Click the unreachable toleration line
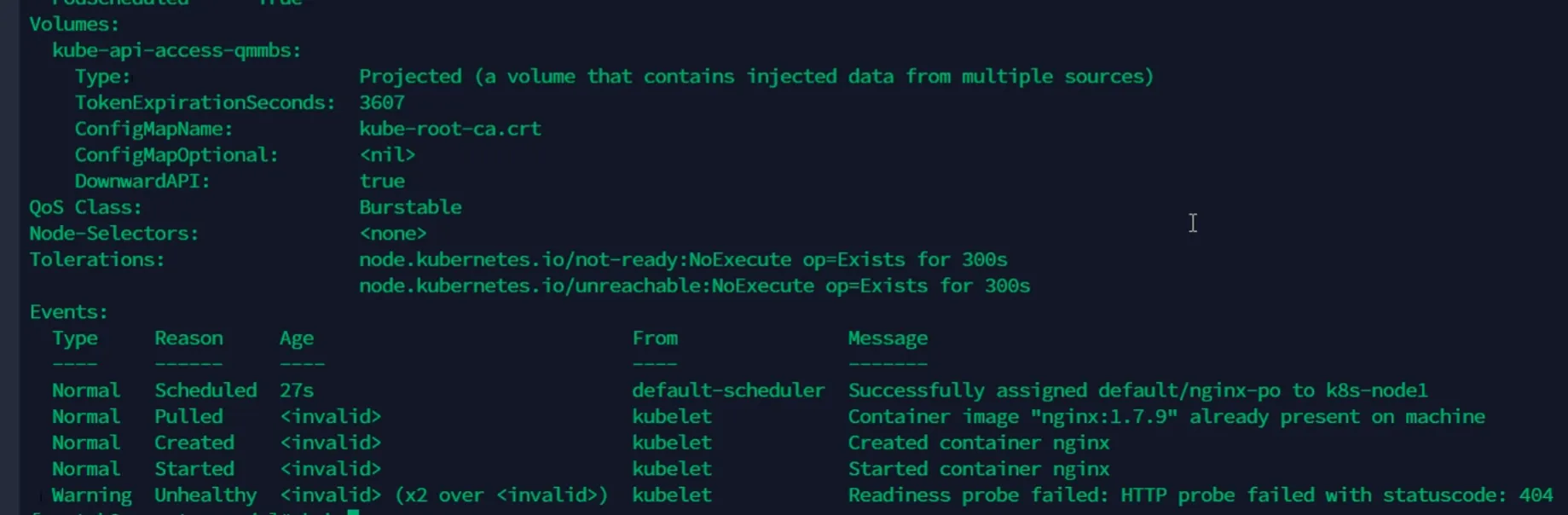1568x515 pixels. coord(693,286)
